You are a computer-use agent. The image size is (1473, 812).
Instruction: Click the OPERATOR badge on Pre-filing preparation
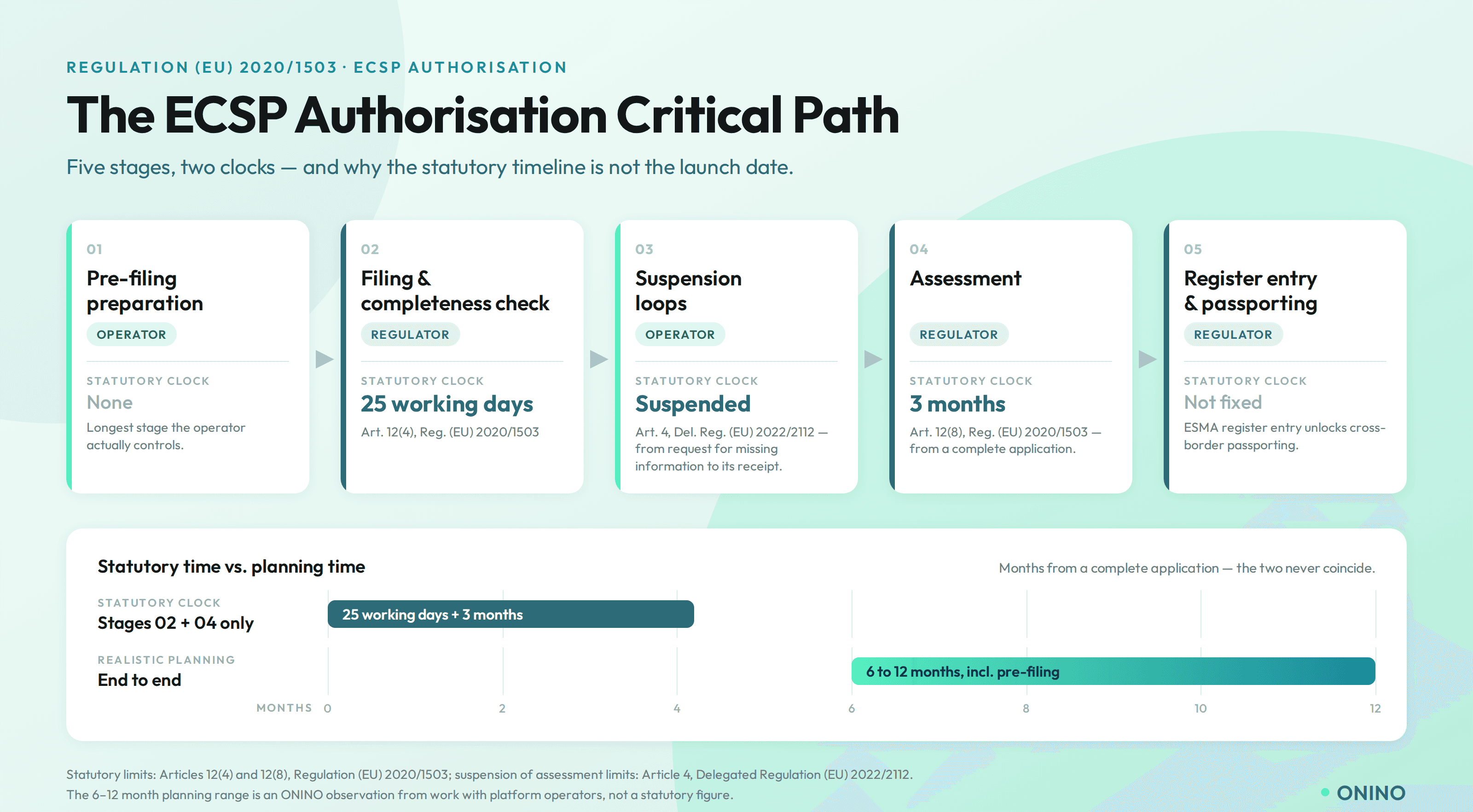pos(132,335)
